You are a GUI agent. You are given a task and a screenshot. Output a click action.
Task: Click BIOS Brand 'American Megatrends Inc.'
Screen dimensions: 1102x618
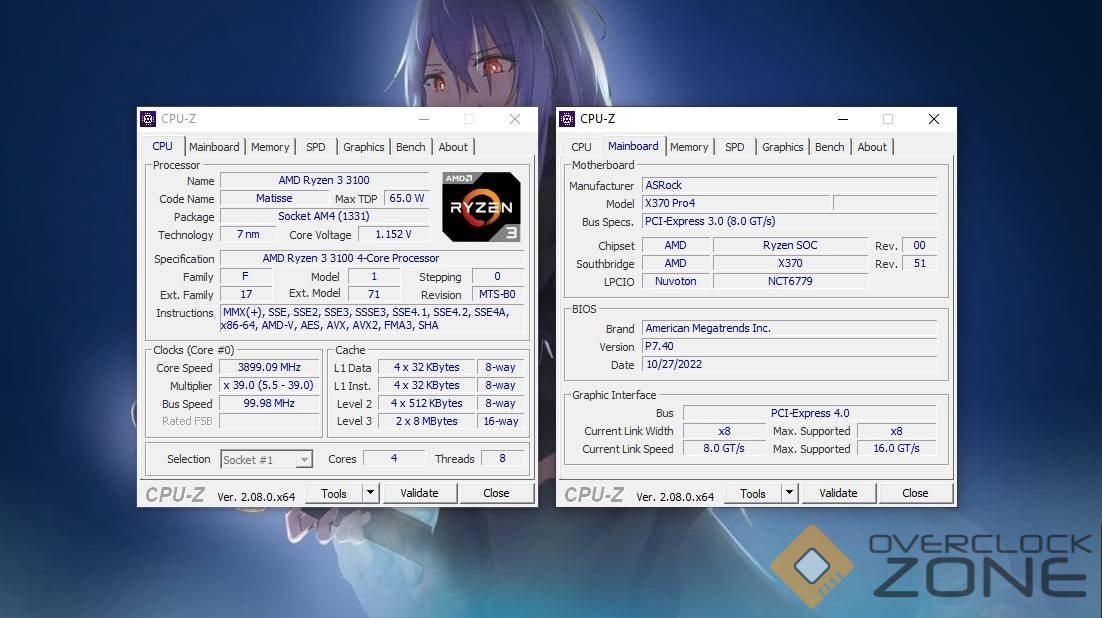[x=789, y=328]
